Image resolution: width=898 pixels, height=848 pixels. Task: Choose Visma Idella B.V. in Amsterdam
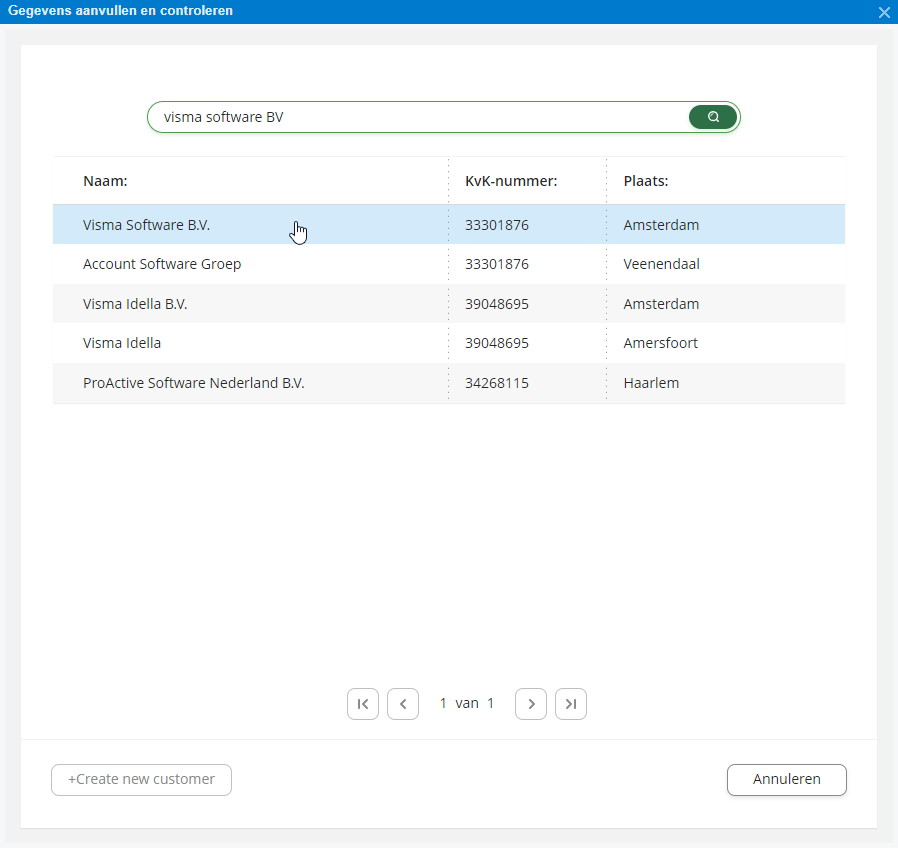coord(448,303)
